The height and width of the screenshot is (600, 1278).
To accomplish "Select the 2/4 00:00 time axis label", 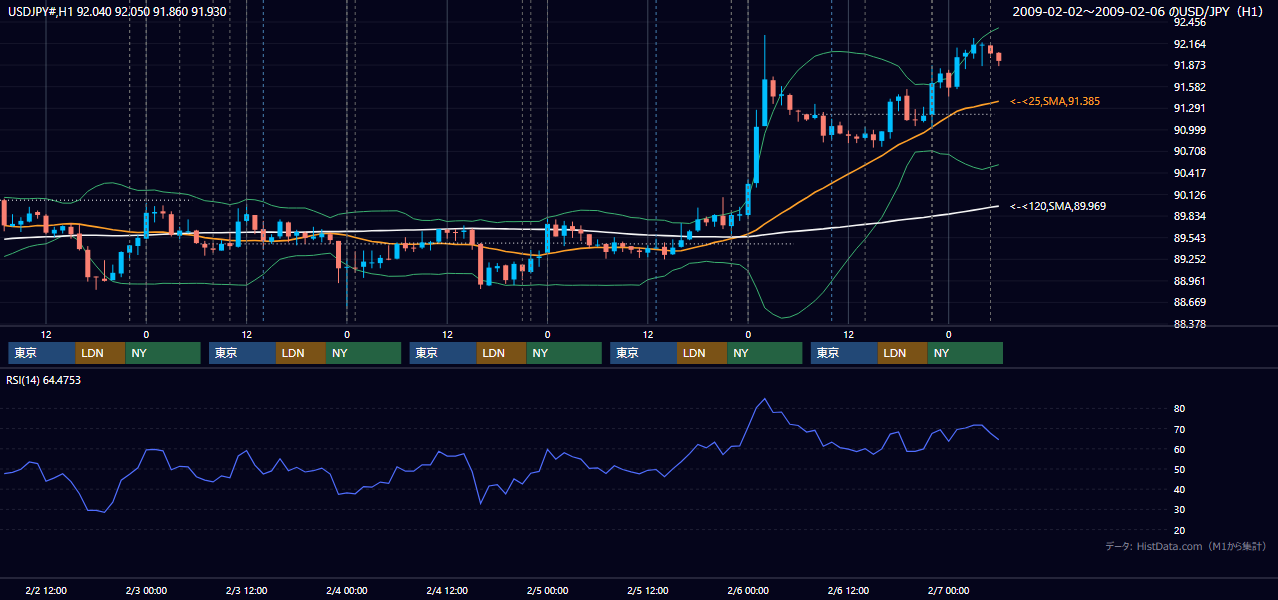I will pyautogui.click(x=347, y=591).
